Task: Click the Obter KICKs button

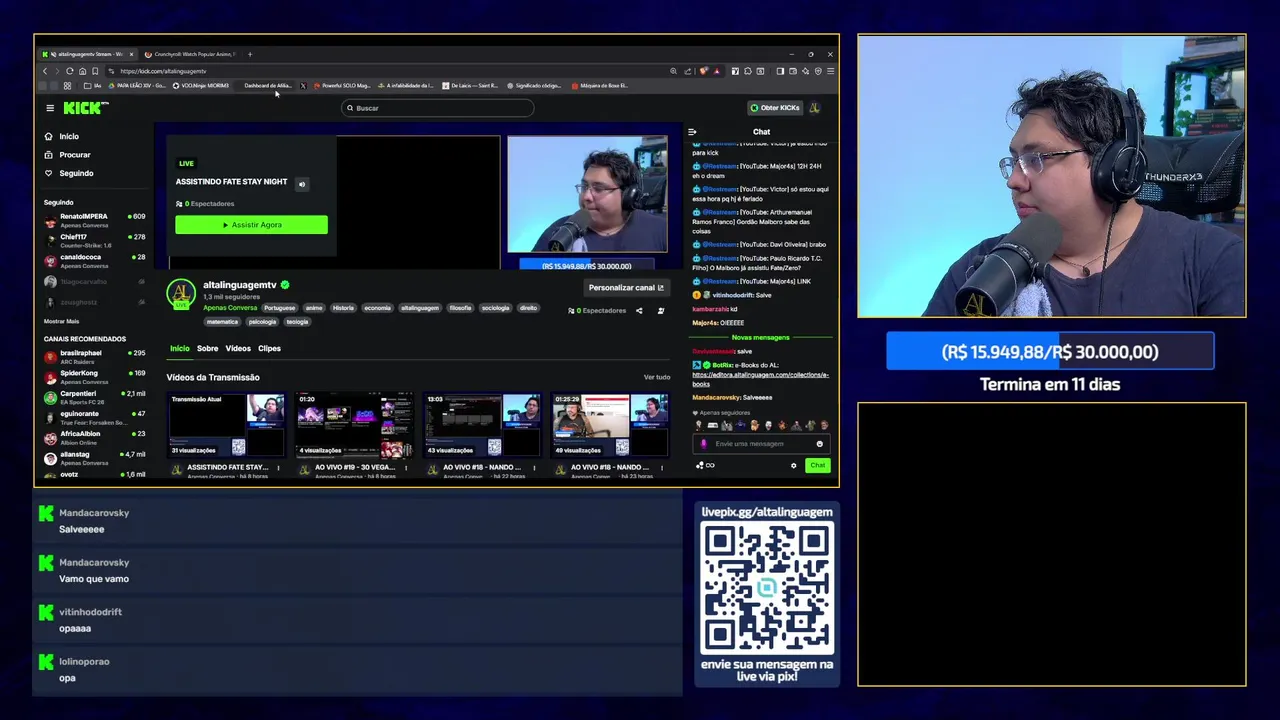Action: coord(776,108)
